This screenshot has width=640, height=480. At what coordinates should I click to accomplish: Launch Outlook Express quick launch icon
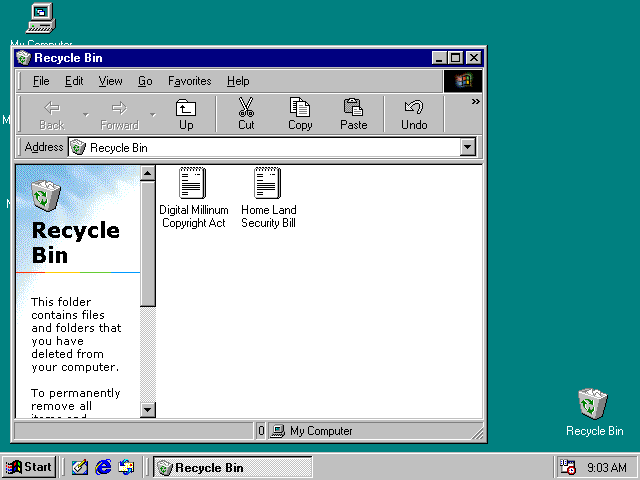point(126,467)
